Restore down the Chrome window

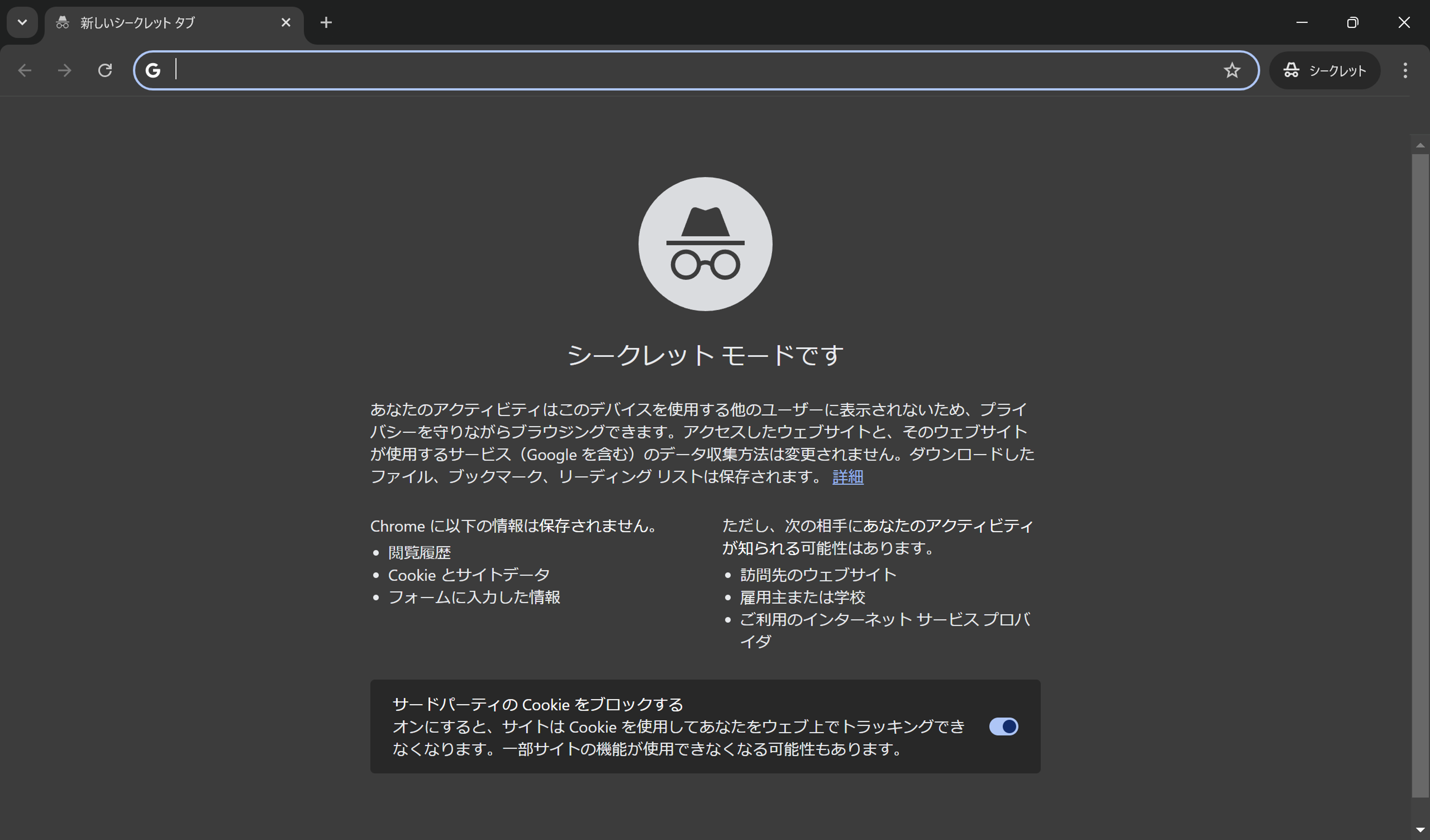[1352, 23]
